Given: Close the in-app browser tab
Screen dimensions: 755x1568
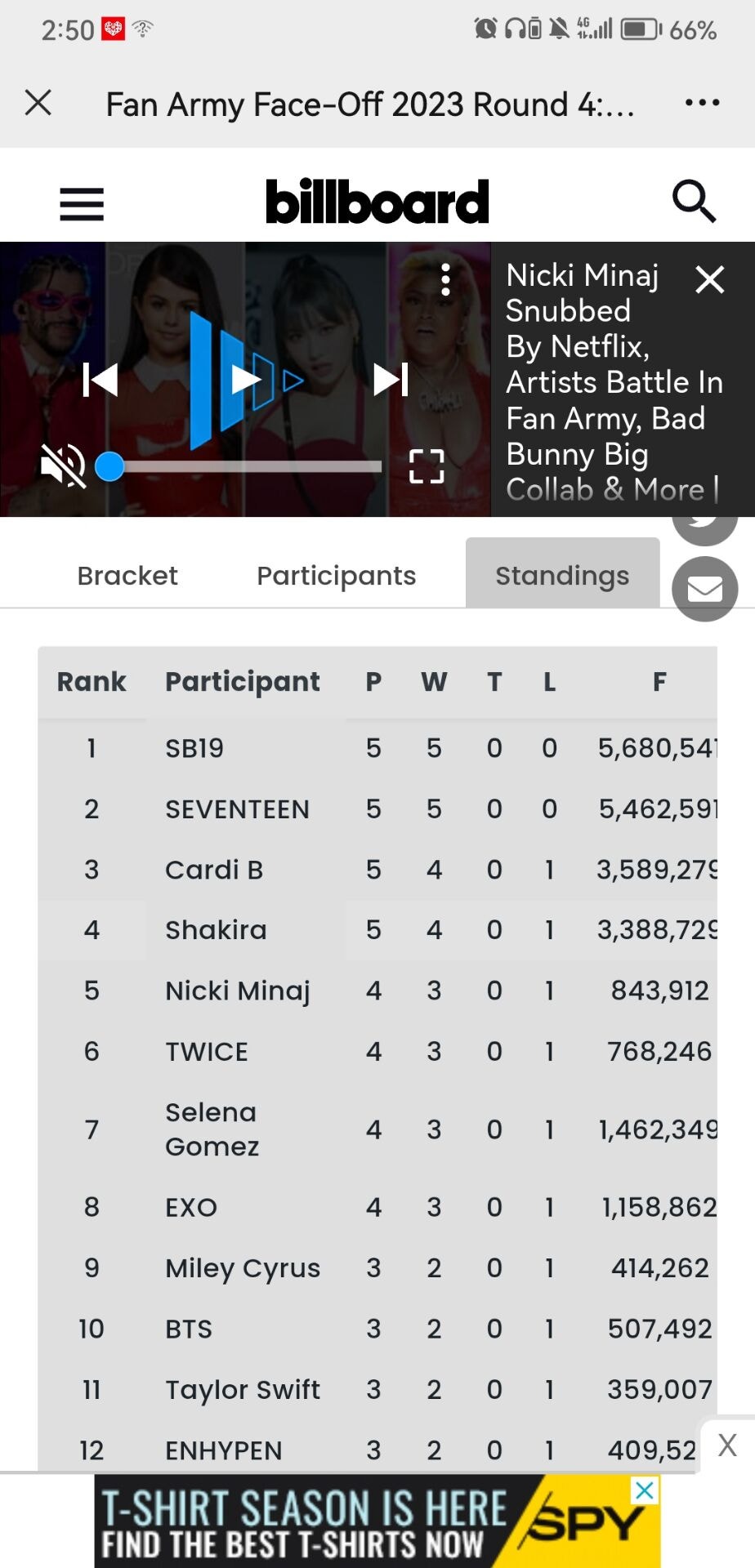Looking at the screenshot, I should tap(38, 103).
